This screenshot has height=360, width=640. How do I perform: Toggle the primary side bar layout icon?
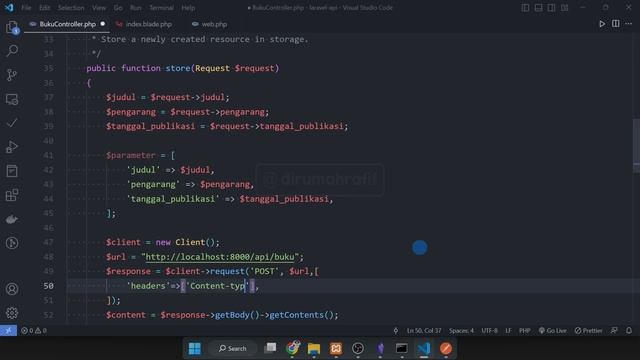click(525, 8)
